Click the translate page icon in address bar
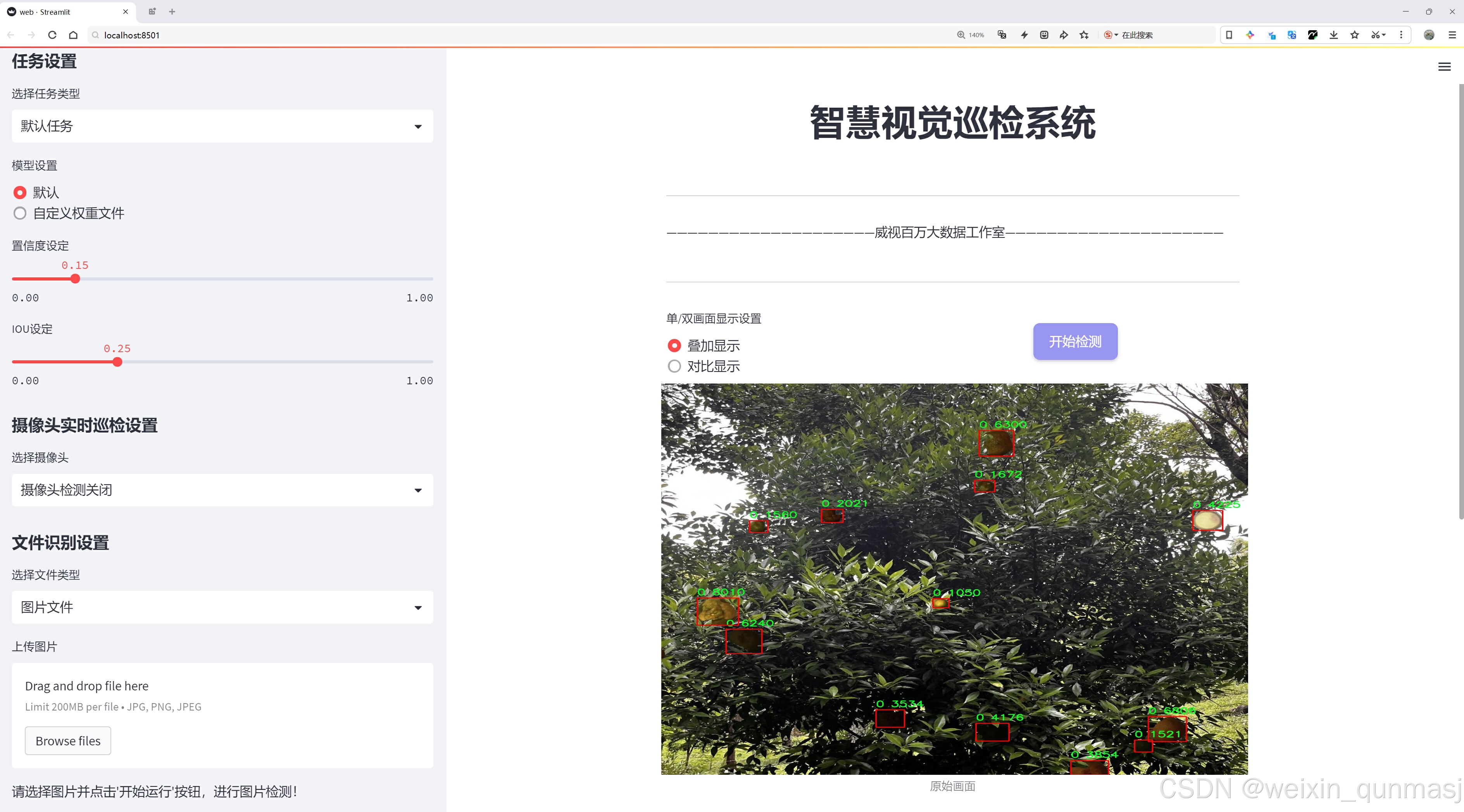Screen dimensions: 1464x812 (1002, 34)
